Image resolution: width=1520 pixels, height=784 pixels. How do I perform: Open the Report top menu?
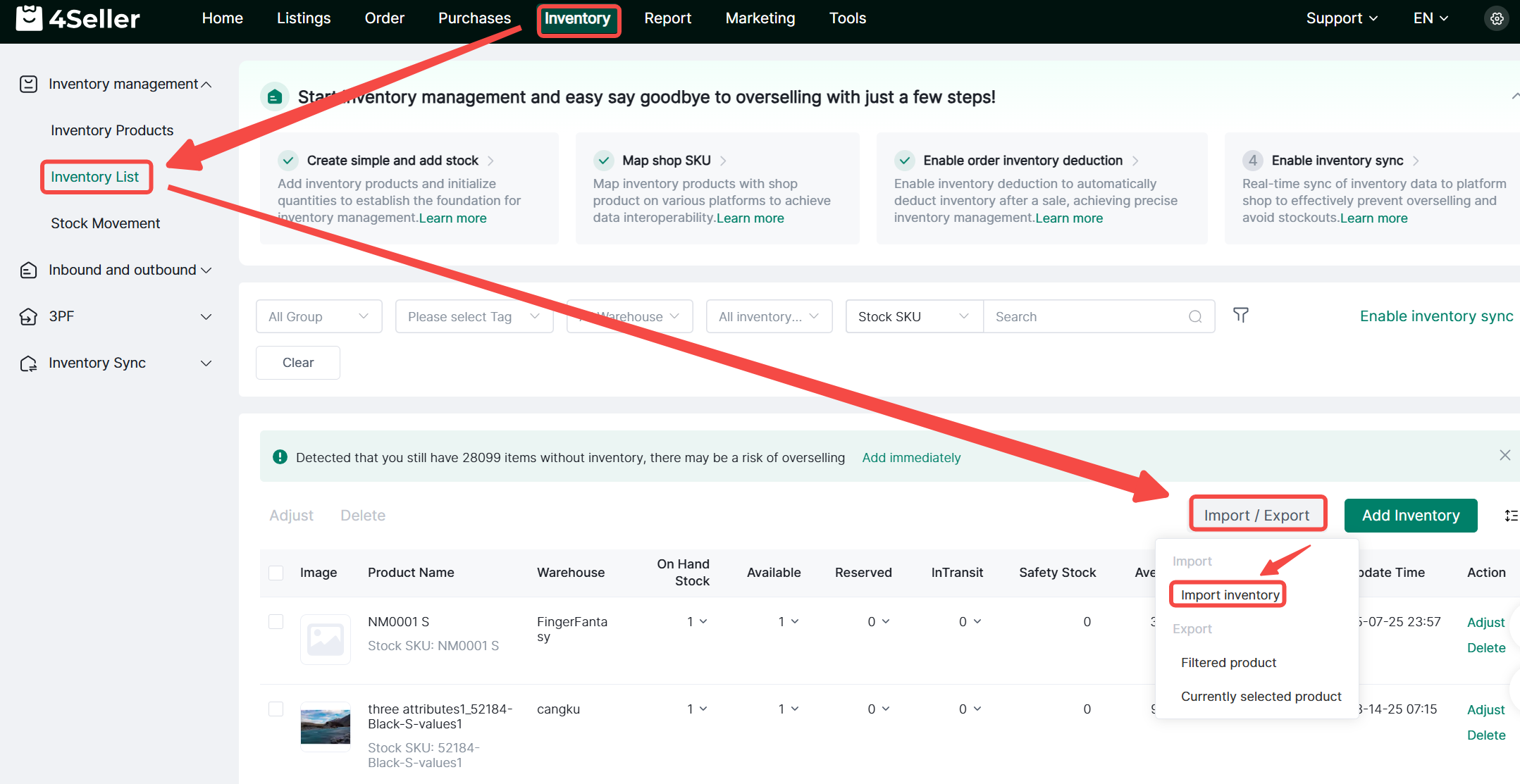[x=667, y=18]
